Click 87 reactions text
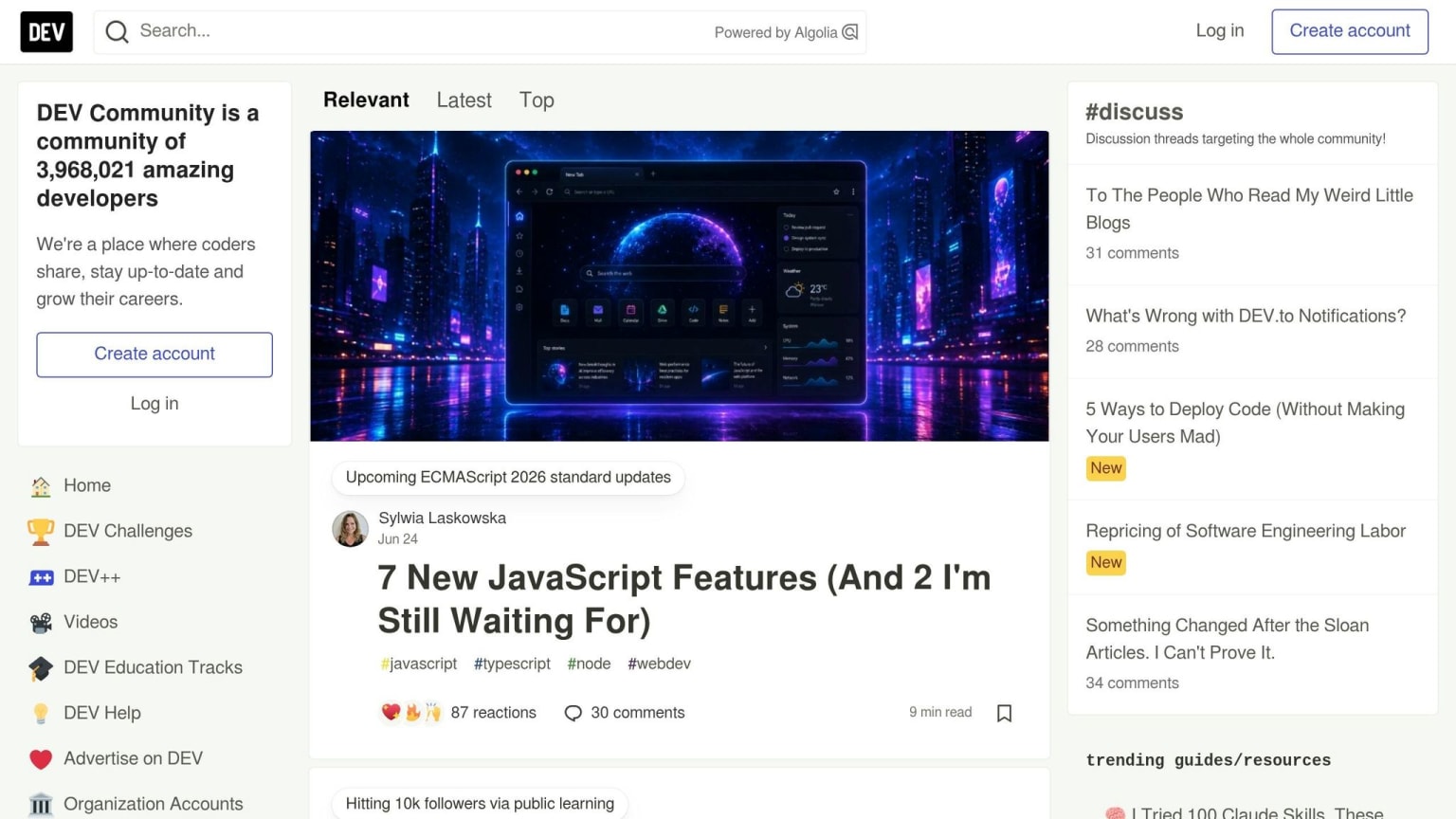 [493, 713]
